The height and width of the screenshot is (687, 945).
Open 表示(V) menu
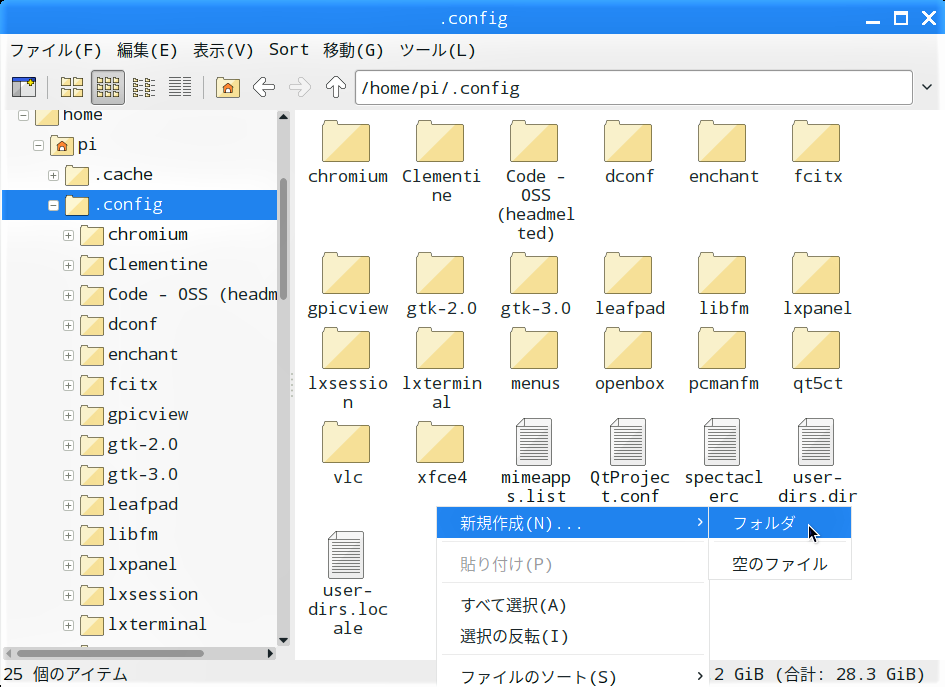[223, 50]
